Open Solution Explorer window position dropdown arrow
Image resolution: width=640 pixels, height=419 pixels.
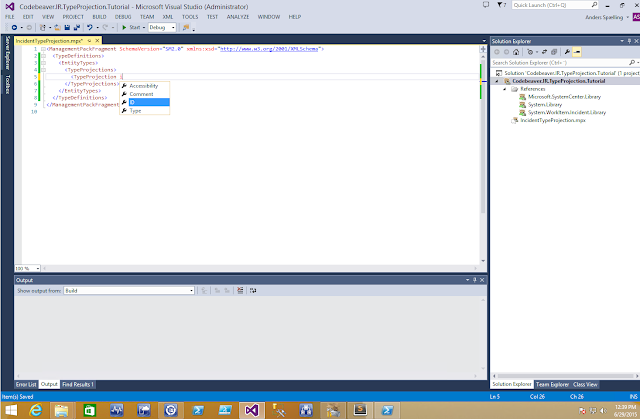(622, 41)
